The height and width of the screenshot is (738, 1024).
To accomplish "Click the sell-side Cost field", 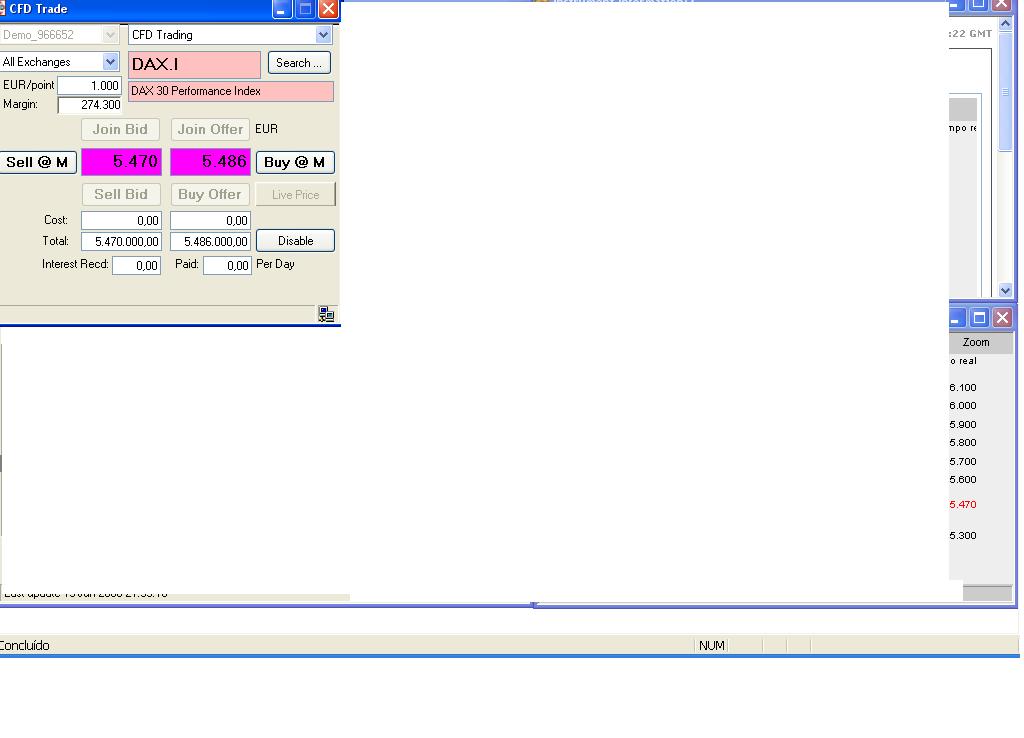I will 121,221.
